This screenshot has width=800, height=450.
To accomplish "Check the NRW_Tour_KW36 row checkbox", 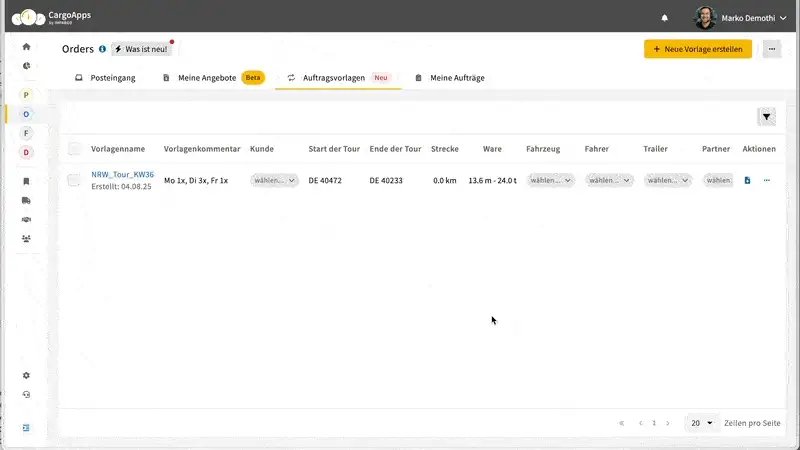I will pyautogui.click(x=73, y=180).
